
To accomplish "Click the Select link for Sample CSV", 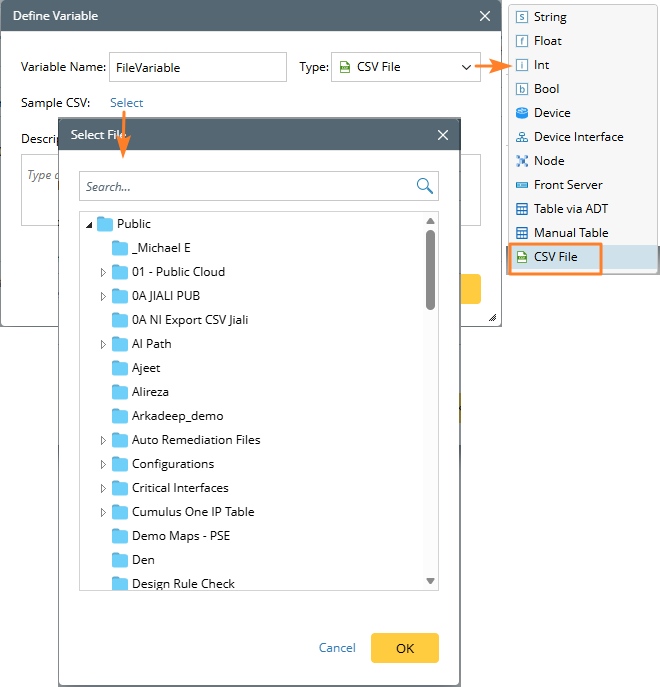I will (x=126, y=103).
